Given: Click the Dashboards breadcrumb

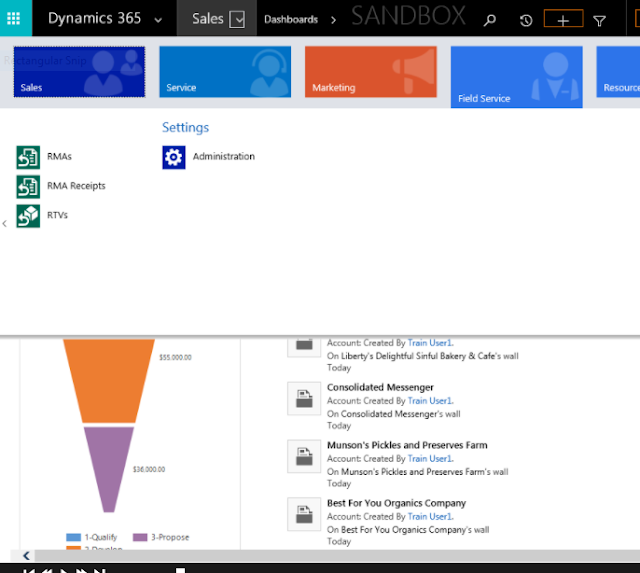Looking at the screenshot, I should 291,19.
